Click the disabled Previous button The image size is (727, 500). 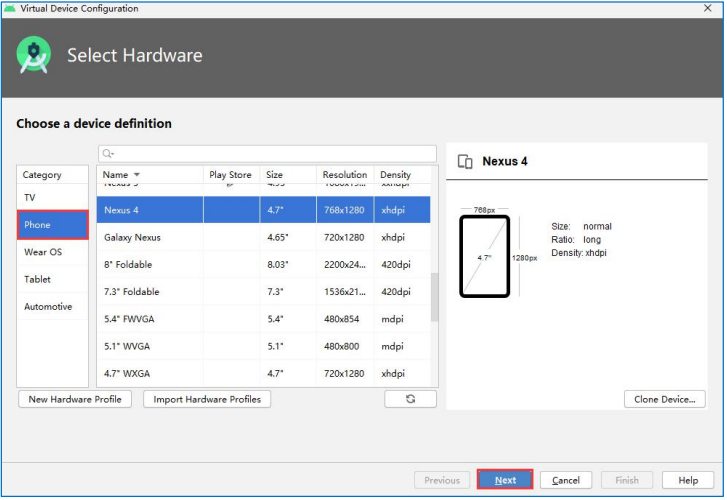[x=443, y=481]
